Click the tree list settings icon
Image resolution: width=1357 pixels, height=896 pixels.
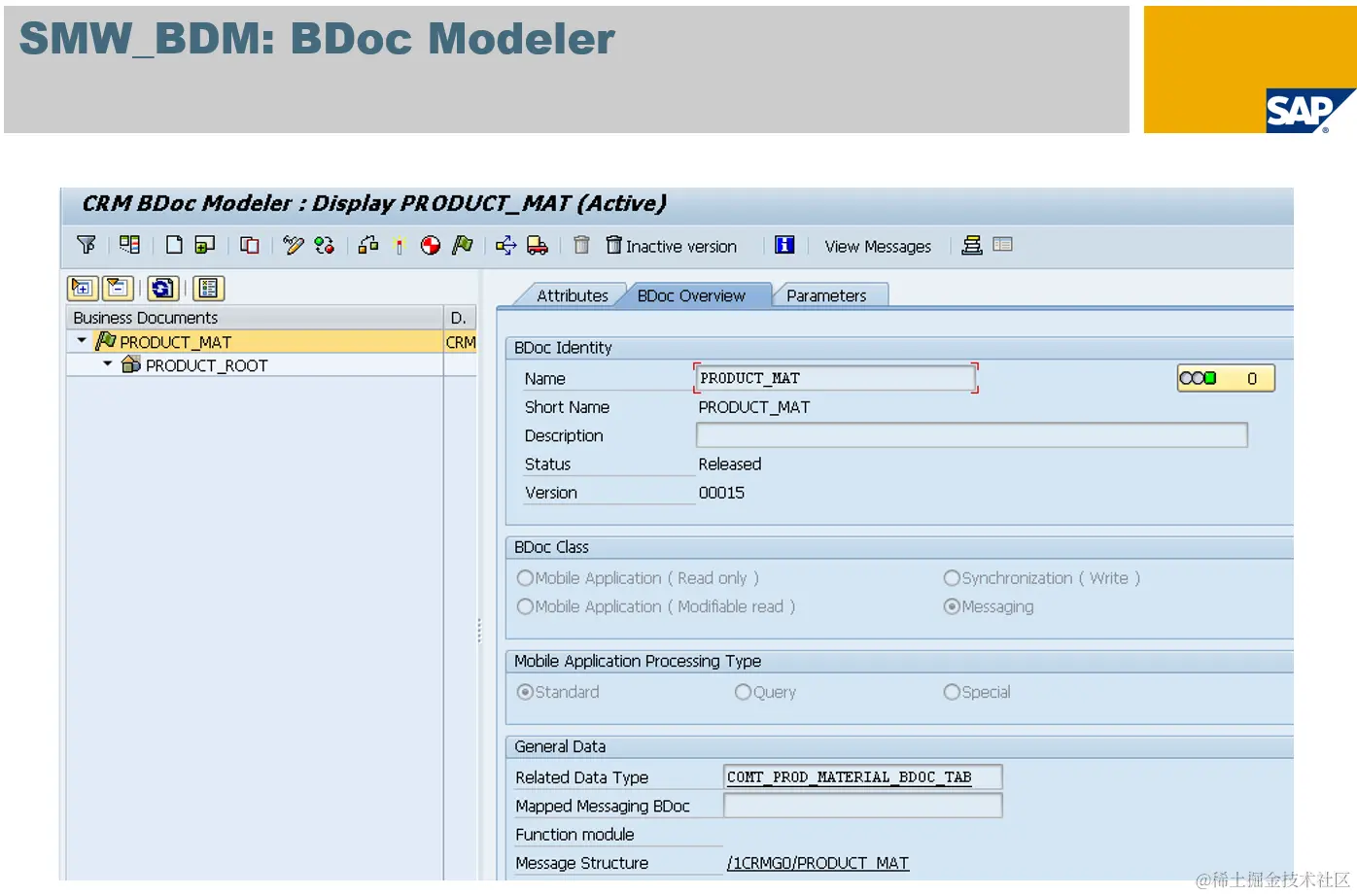208,288
